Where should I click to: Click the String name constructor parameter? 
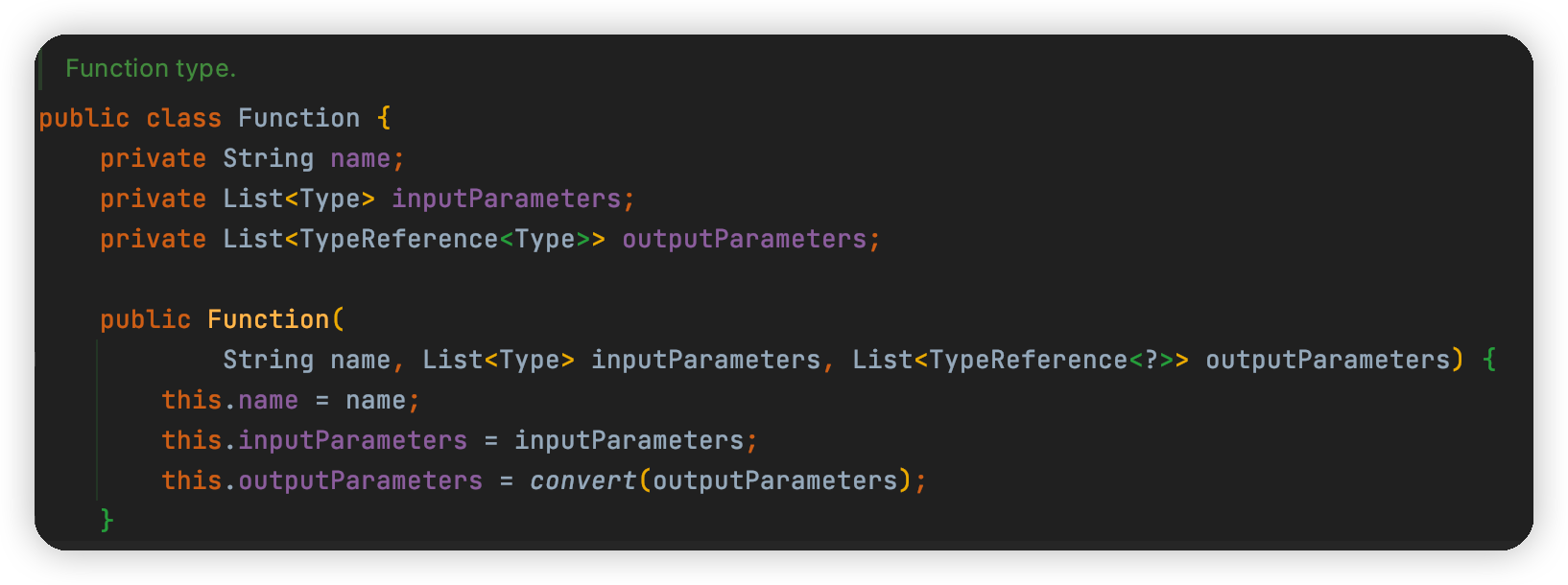tap(306, 360)
